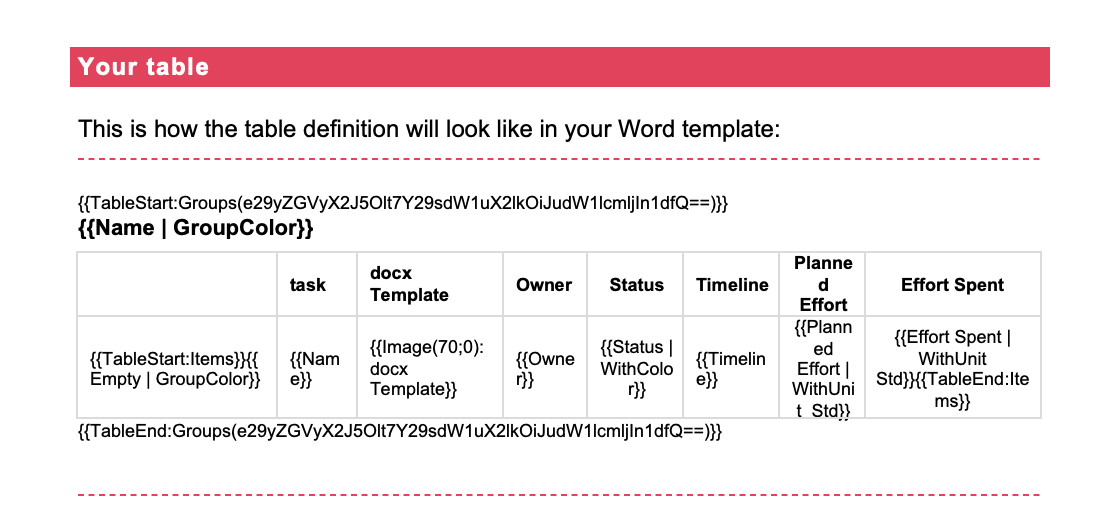Viewport: 1120px width, 507px height.
Task: Select the 'Owner' column header
Action: 544,285
